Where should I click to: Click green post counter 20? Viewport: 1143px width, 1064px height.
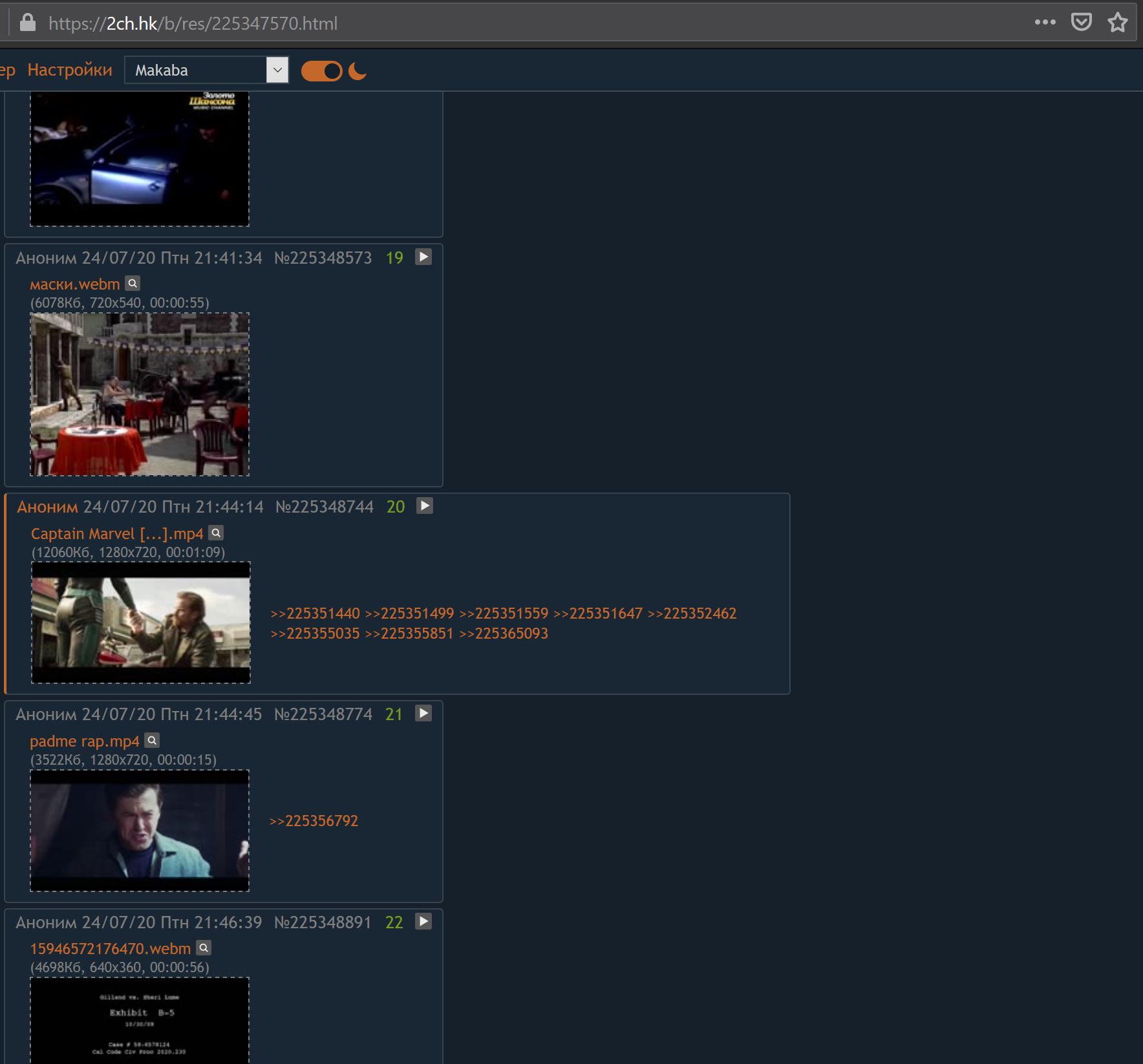396,507
